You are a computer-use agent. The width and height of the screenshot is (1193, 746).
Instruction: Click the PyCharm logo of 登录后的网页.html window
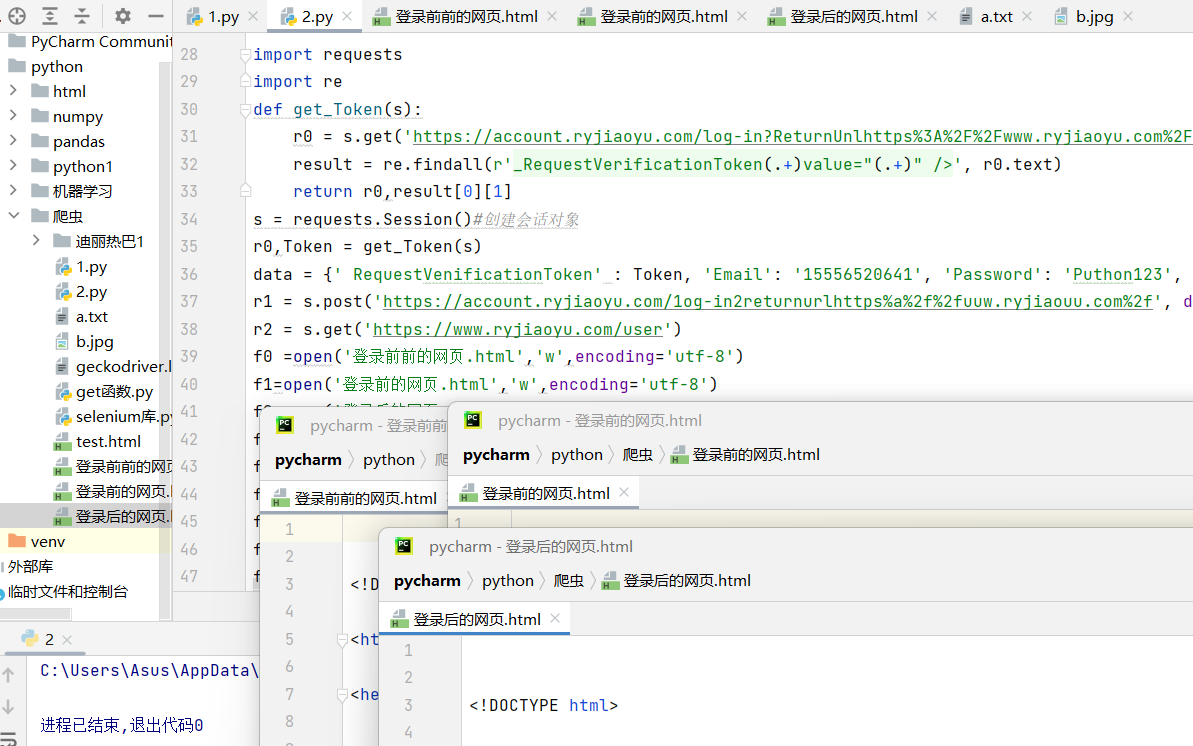404,546
